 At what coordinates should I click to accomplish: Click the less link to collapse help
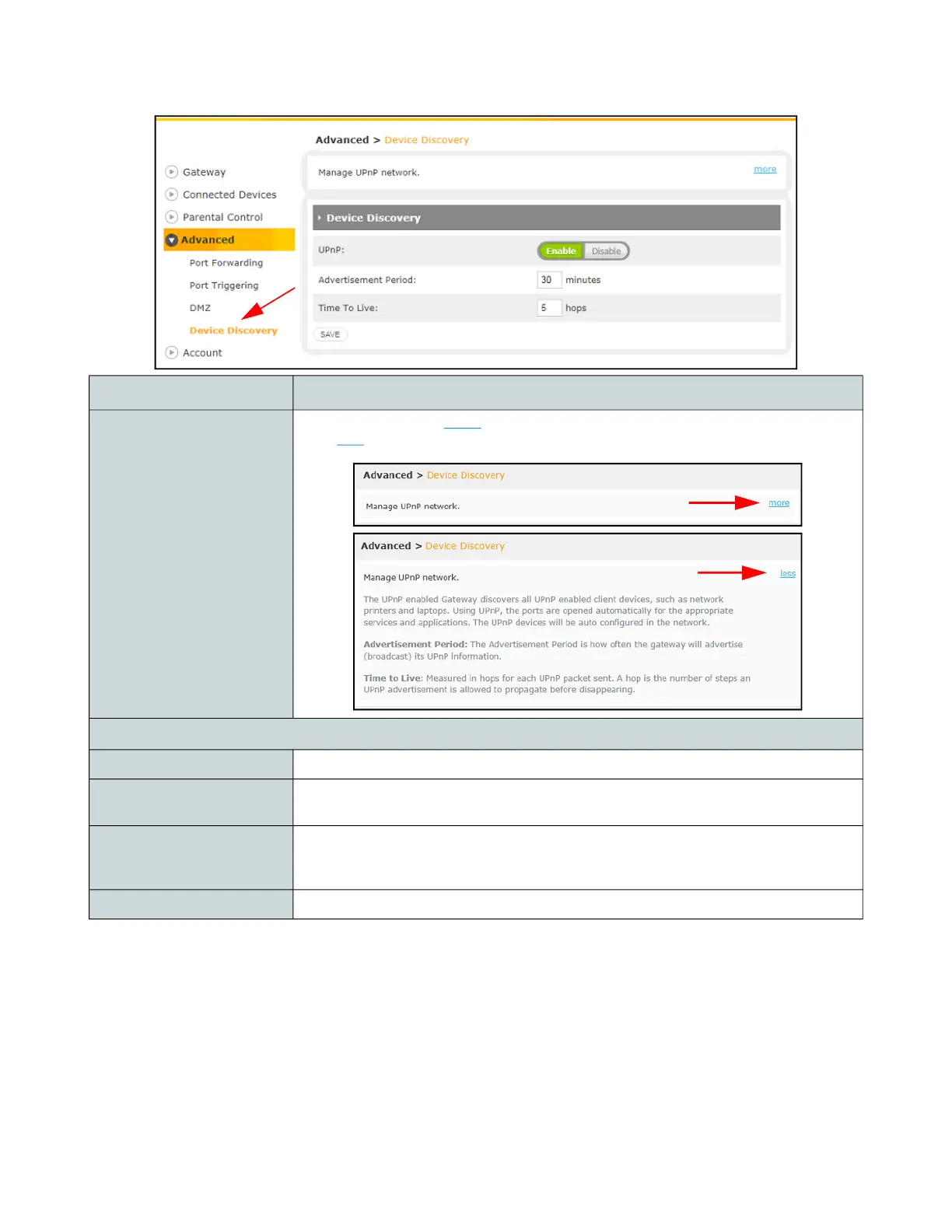788,573
